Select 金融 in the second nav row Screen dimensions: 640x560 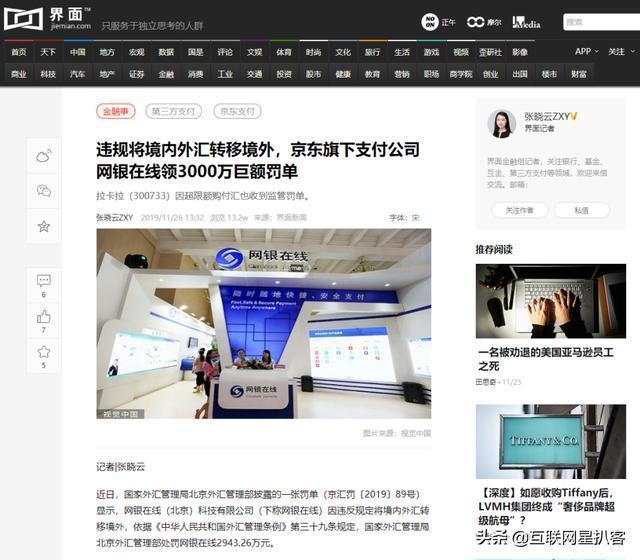tap(166, 74)
